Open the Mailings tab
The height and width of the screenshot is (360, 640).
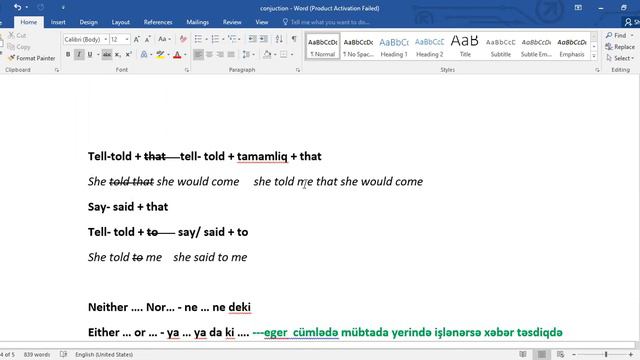[198, 22]
